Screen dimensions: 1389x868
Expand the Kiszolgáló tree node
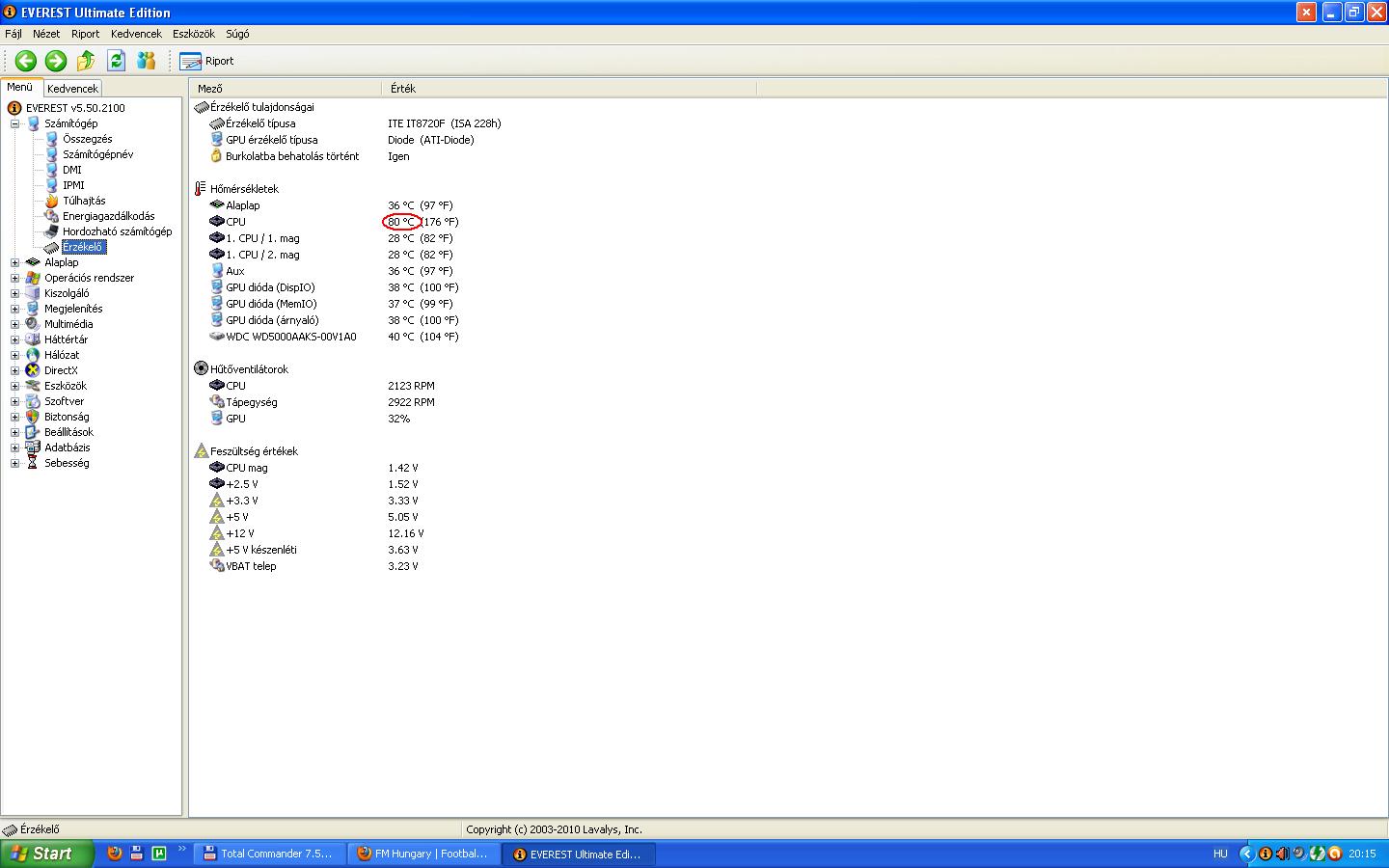14,293
